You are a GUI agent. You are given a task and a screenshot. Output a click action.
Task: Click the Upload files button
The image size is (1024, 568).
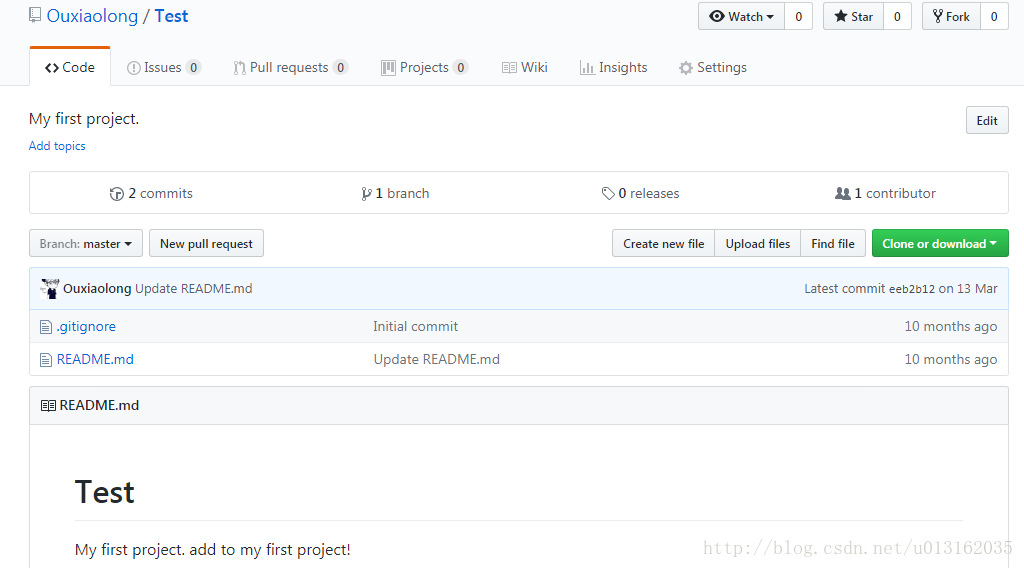tap(758, 244)
